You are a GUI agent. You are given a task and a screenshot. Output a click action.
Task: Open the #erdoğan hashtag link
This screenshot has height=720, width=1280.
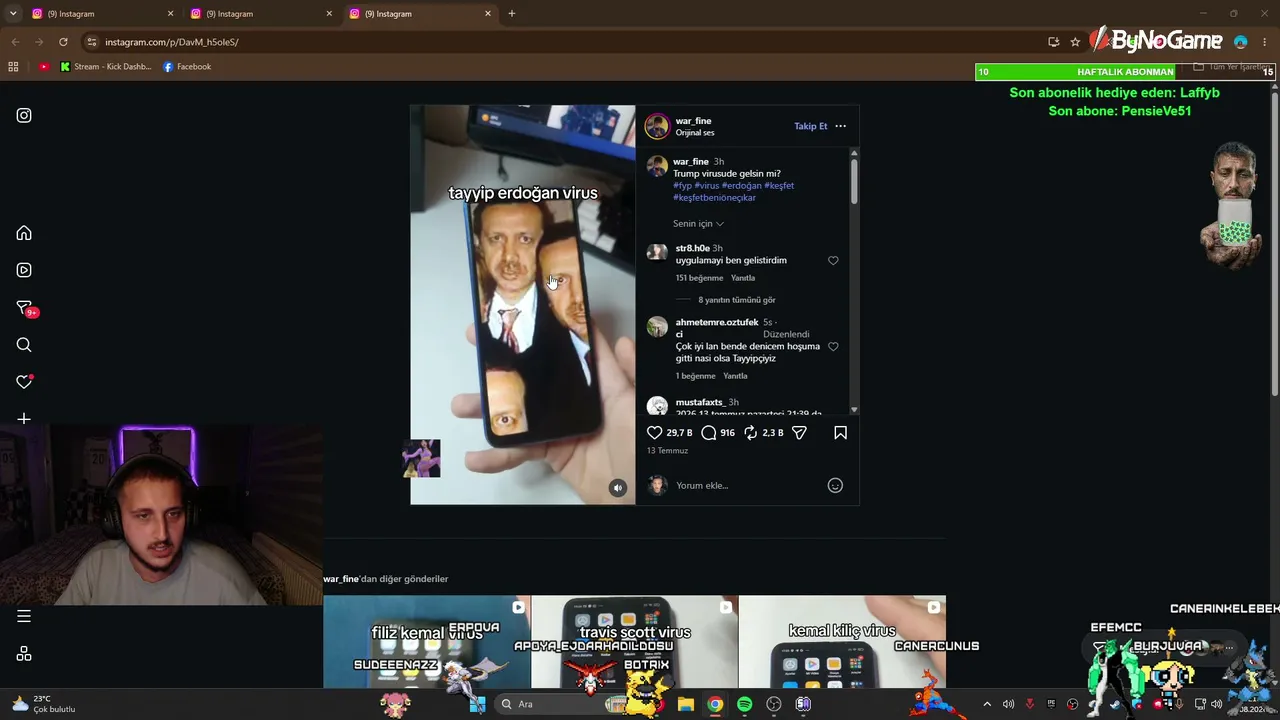742,186
